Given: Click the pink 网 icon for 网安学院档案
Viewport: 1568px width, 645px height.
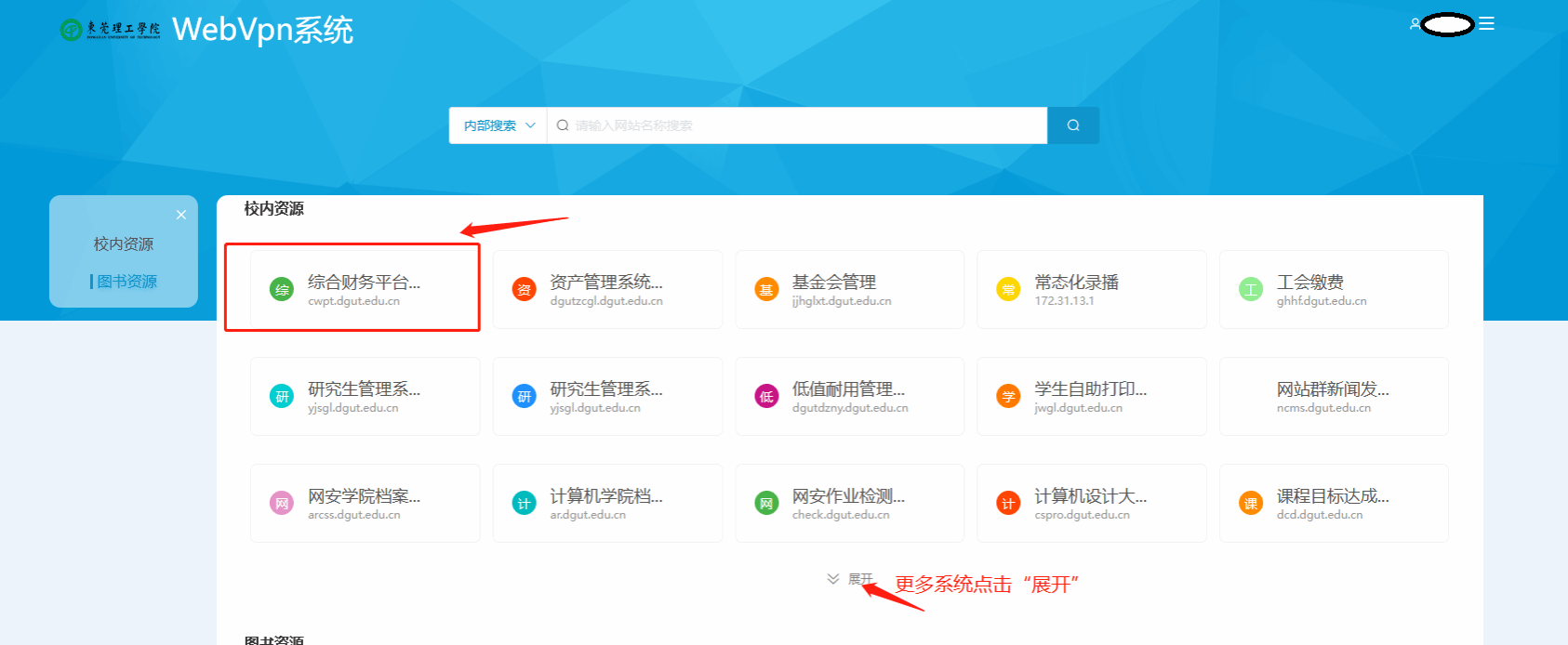Looking at the screenshot, I should (282, 504).
